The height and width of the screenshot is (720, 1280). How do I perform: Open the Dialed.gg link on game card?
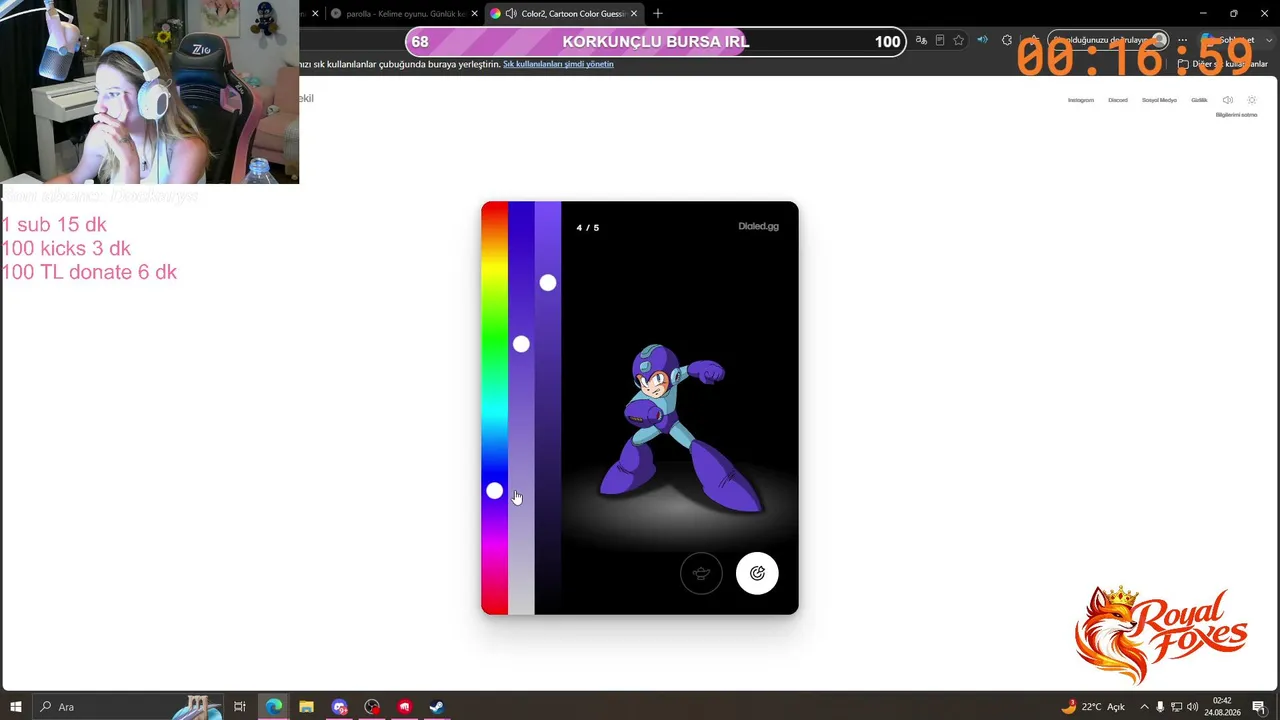[x=758, y=226]
